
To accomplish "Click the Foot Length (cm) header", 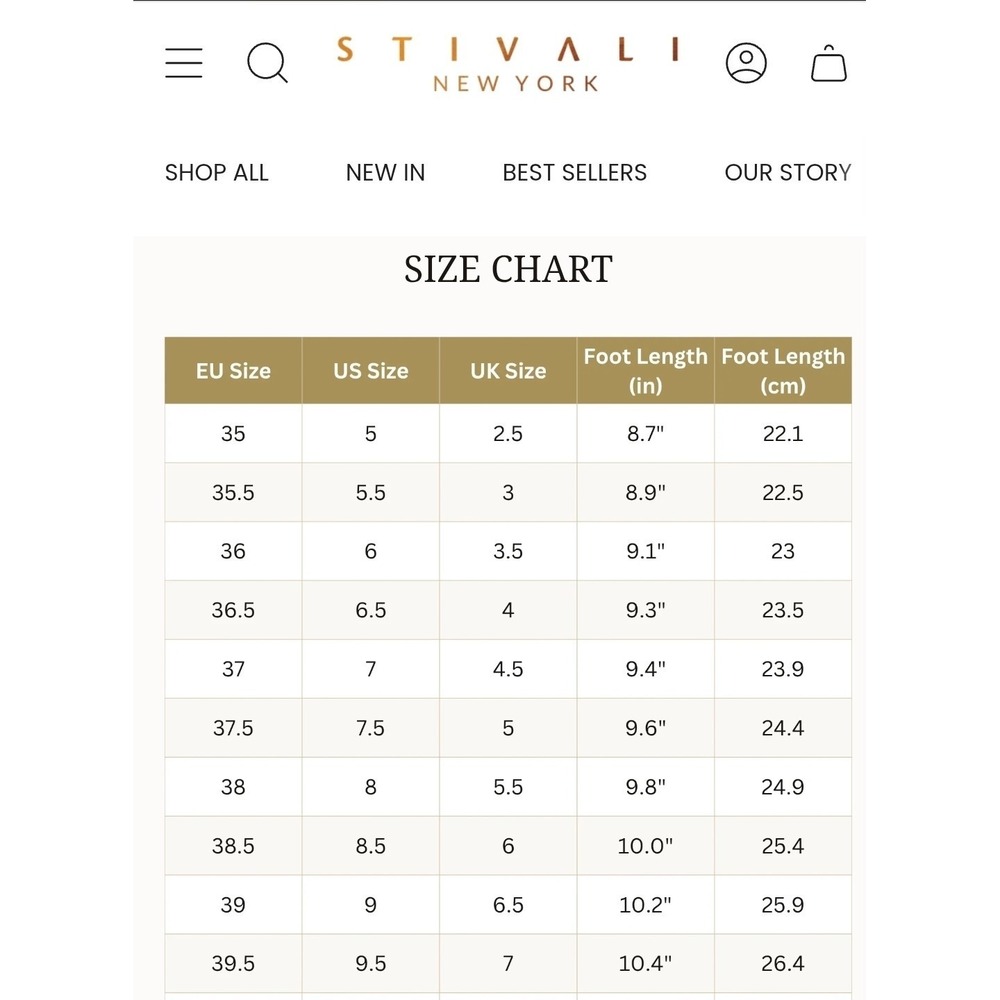I will (x=783, y=371).
